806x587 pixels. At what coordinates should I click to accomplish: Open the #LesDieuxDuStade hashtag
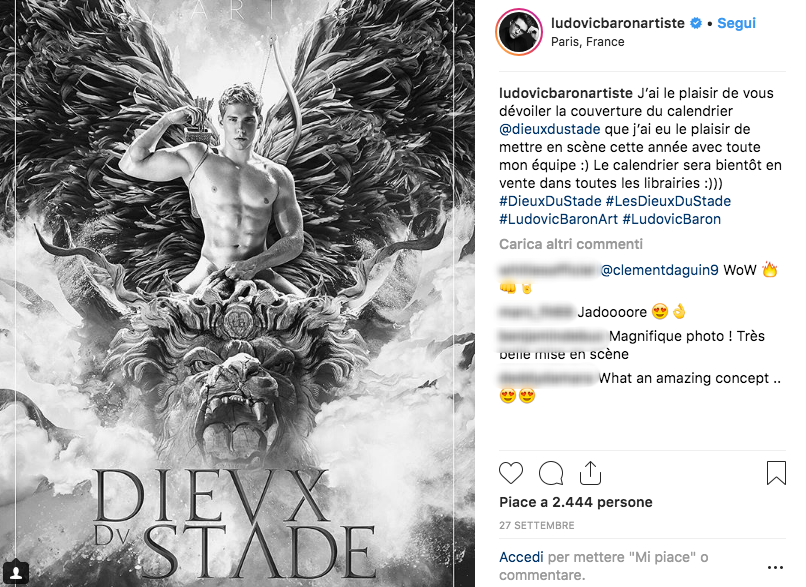click(x=668, y=201)
